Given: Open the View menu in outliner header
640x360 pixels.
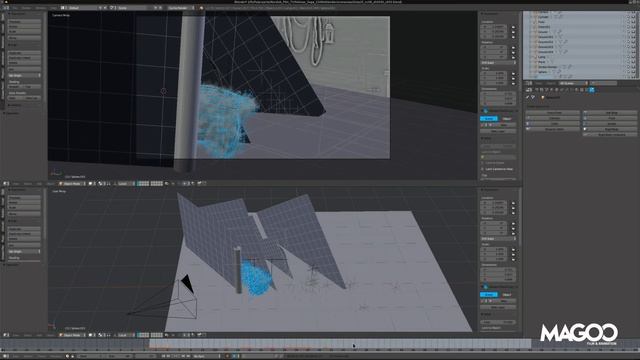Looking at the screenshot, I should pyautogui.click(x=539, y=83).
